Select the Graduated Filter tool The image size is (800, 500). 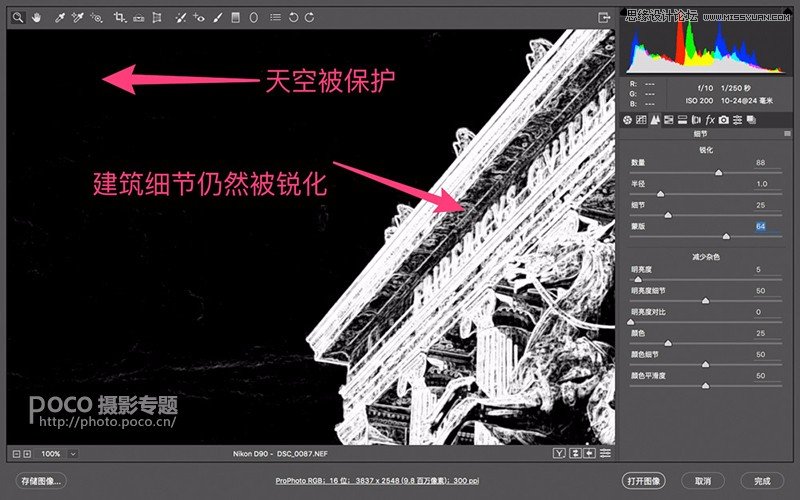click(235, 18)
